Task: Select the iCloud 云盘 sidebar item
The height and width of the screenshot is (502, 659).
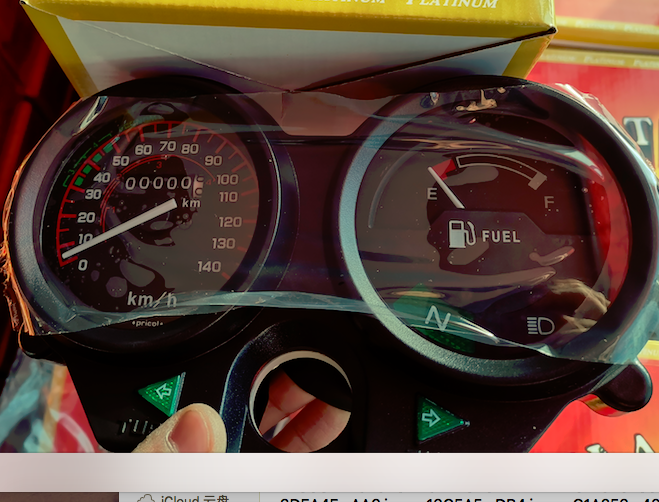Action: (x=190, y=497)
